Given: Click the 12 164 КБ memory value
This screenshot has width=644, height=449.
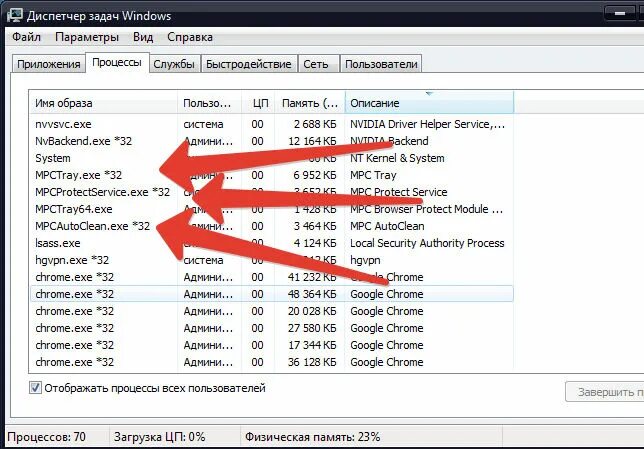Looking at the screenshot, I should (312, 141).
